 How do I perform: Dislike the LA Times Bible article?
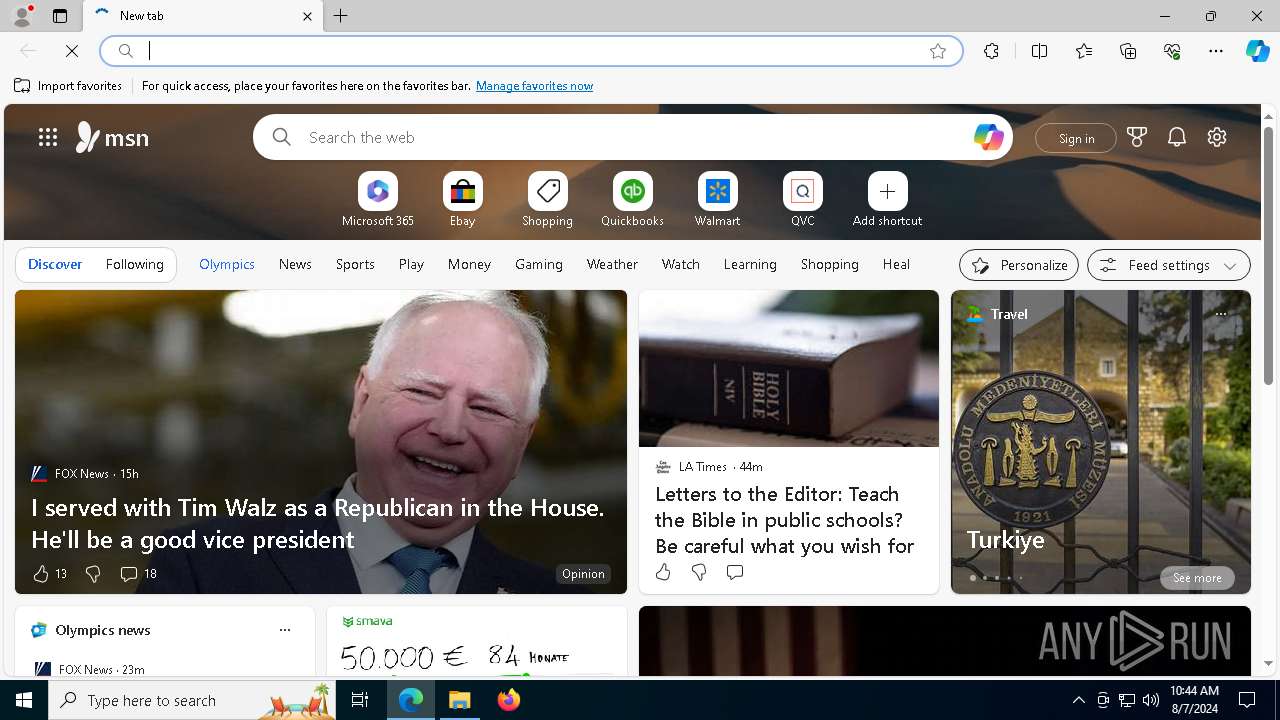click(699, 572)
